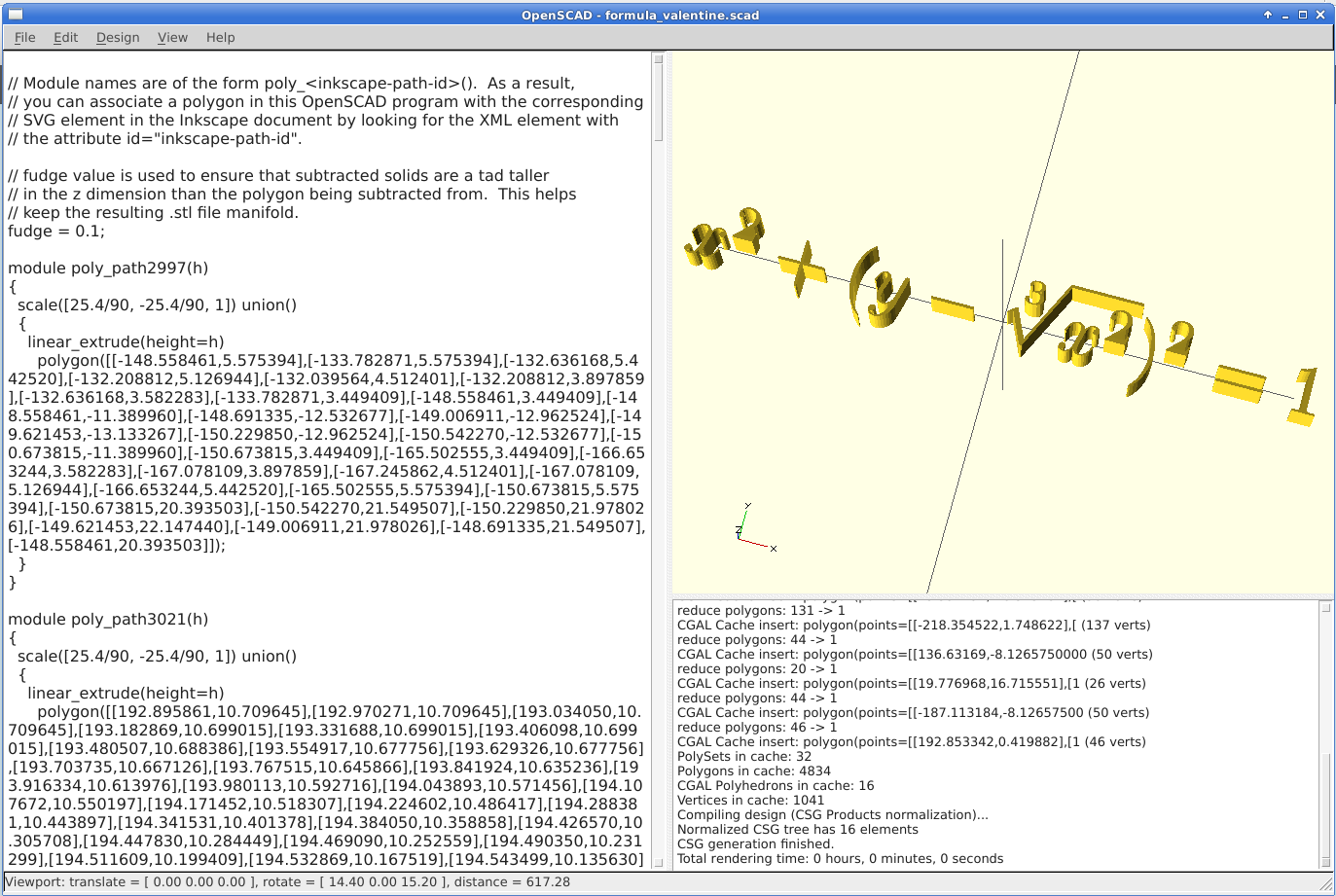Open the Help menu

[x=220, y=37]
